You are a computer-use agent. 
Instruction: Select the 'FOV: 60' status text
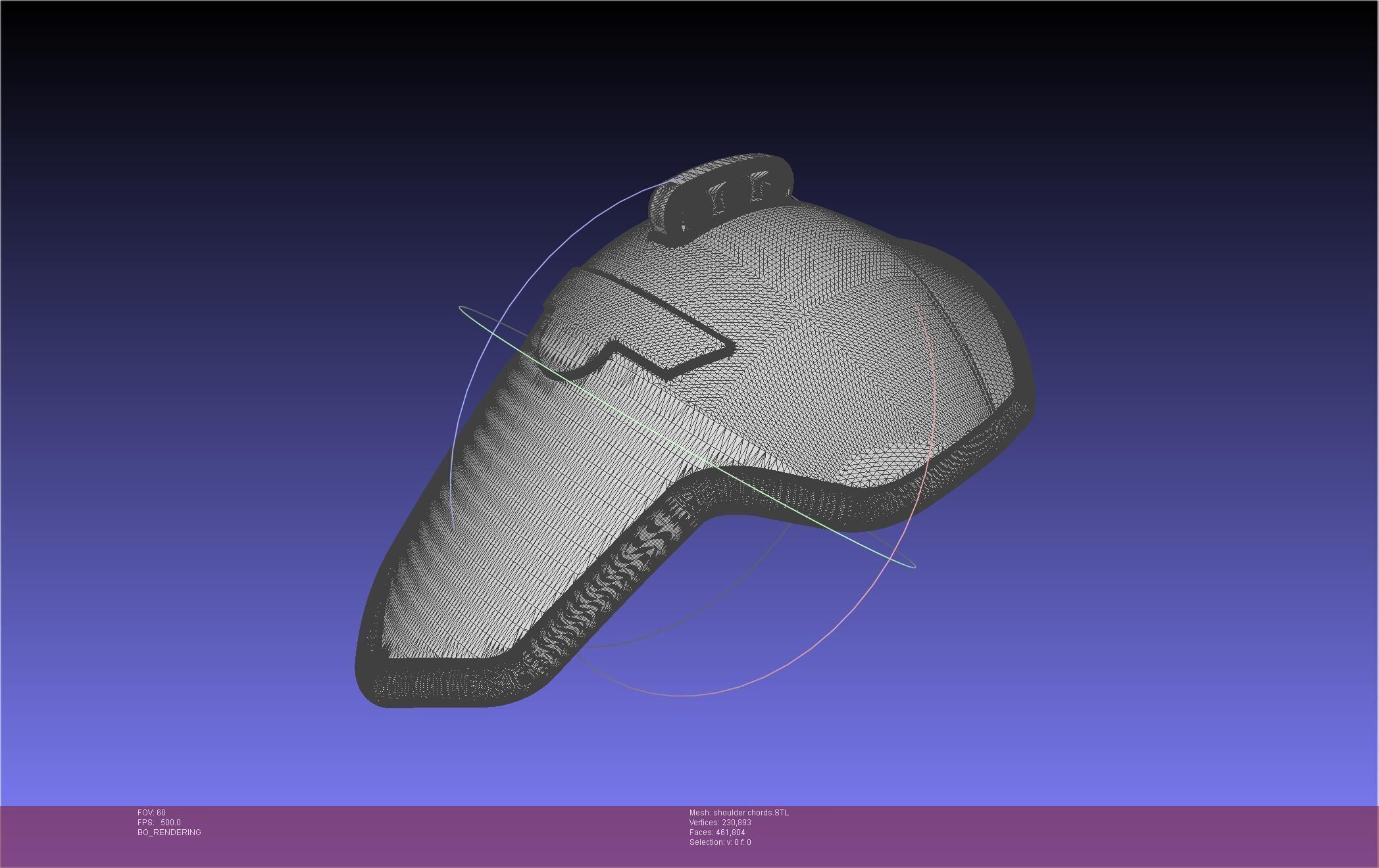click(x=151, y=813)
